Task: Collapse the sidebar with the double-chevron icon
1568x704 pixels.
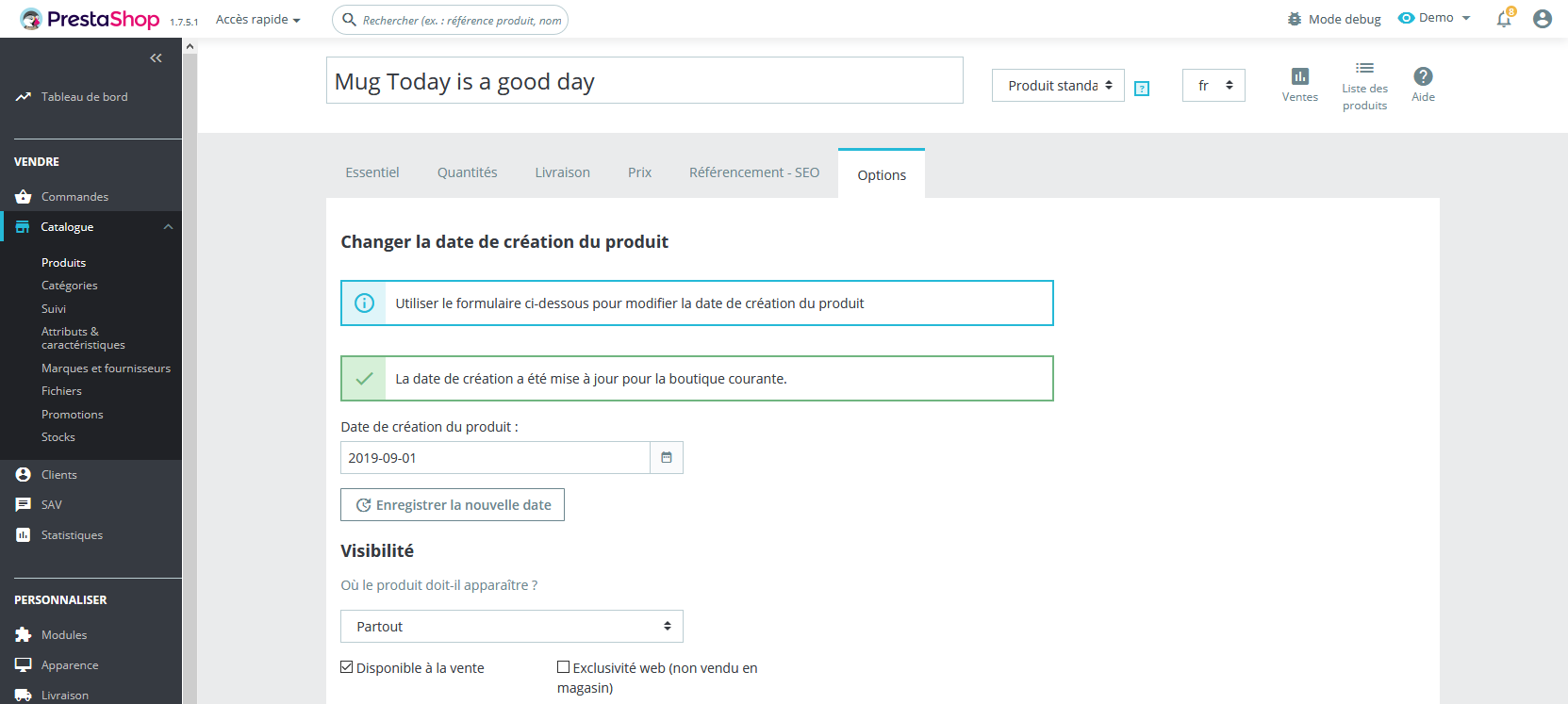Action: tap(156, 58)
